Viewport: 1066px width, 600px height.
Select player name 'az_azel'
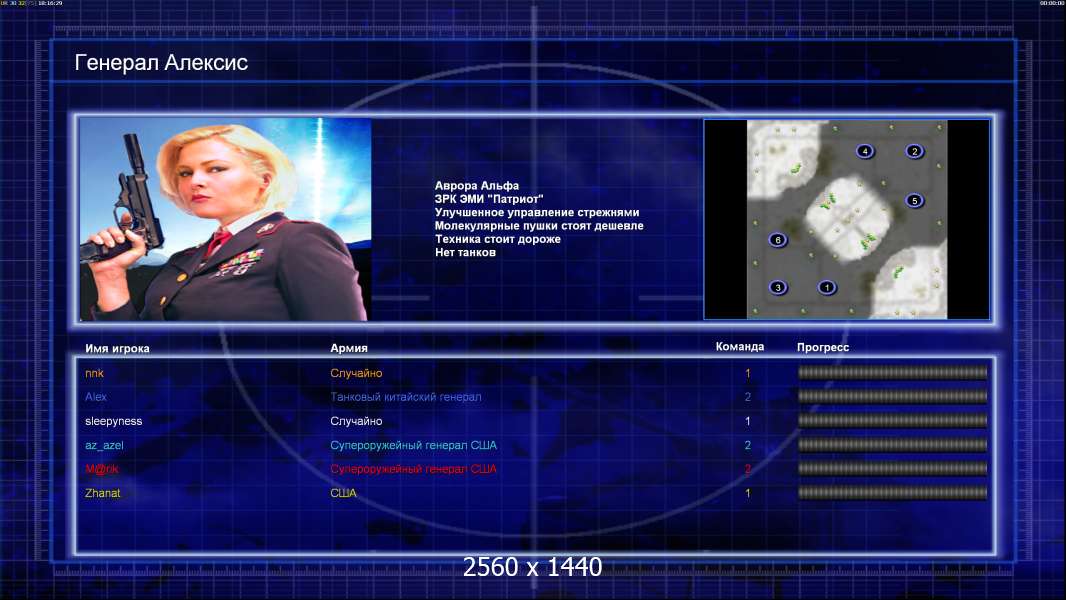[104, 445]
